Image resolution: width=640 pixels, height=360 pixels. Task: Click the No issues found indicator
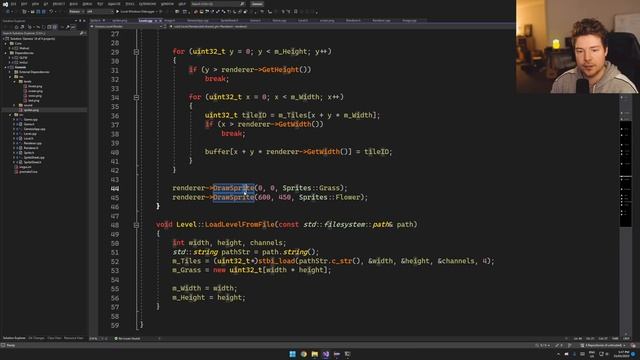pos(127,338)
